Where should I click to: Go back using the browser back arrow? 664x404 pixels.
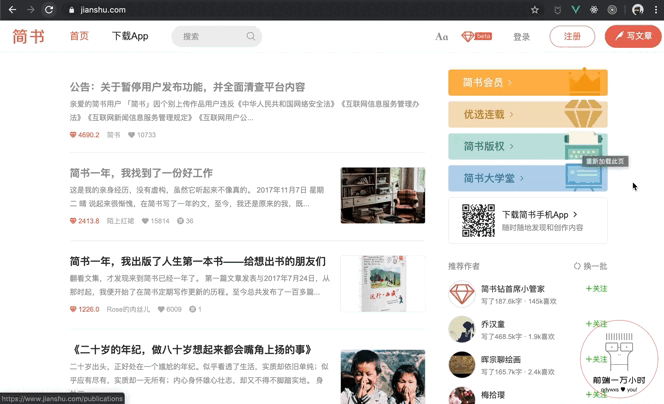click(x=12, y=9)
